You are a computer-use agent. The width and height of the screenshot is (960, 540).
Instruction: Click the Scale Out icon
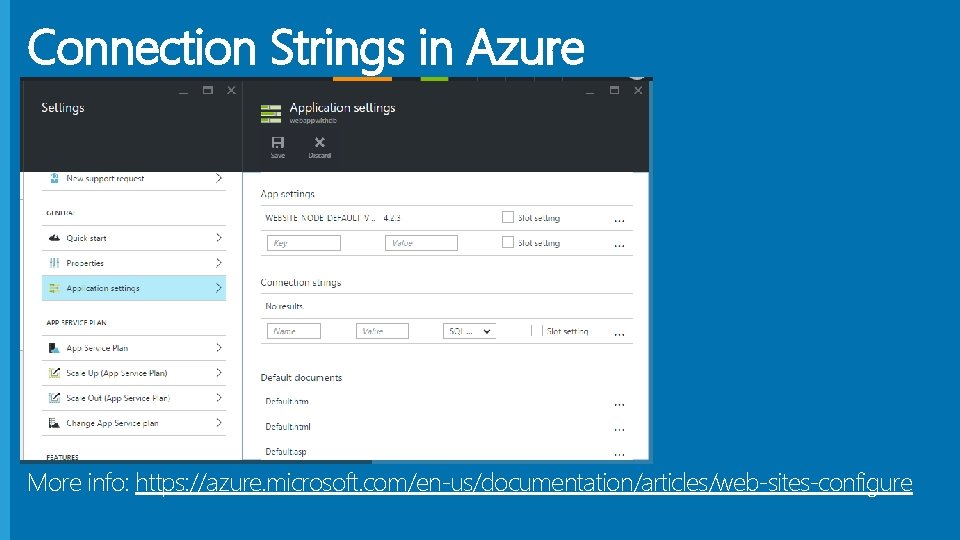tap(54, 397)
